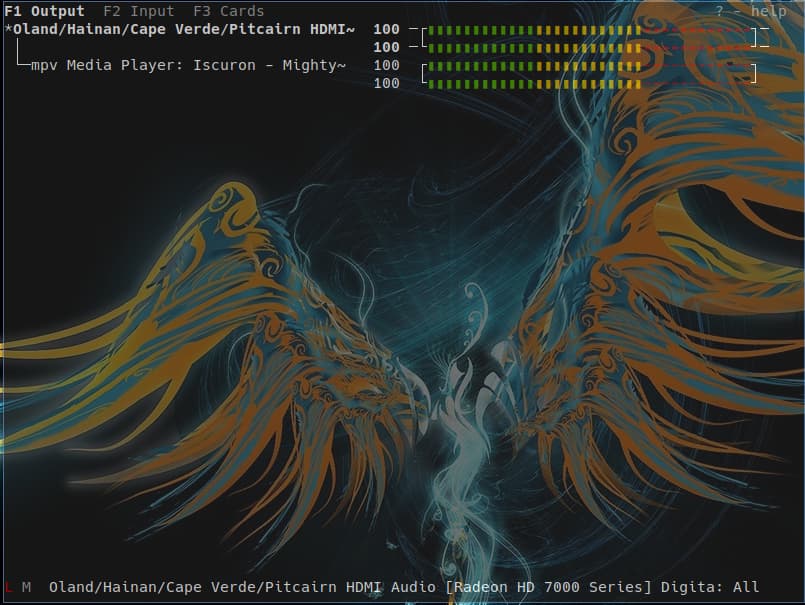Show the "? - help" screen
This screenshot has width=805, height=605.
coord(751,11)
